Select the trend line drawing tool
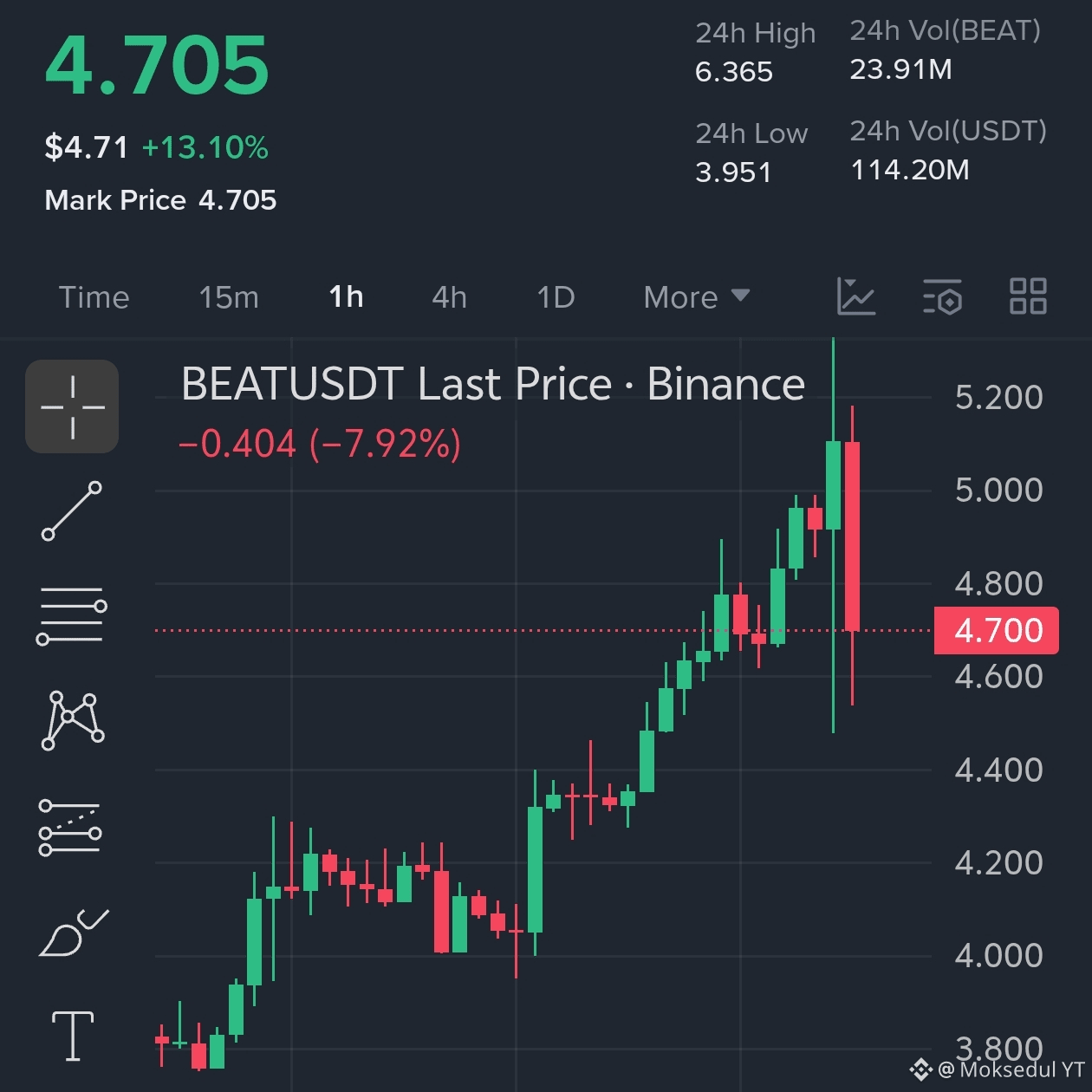The width and height of the screenshot is (1092, 1092). 72,511
